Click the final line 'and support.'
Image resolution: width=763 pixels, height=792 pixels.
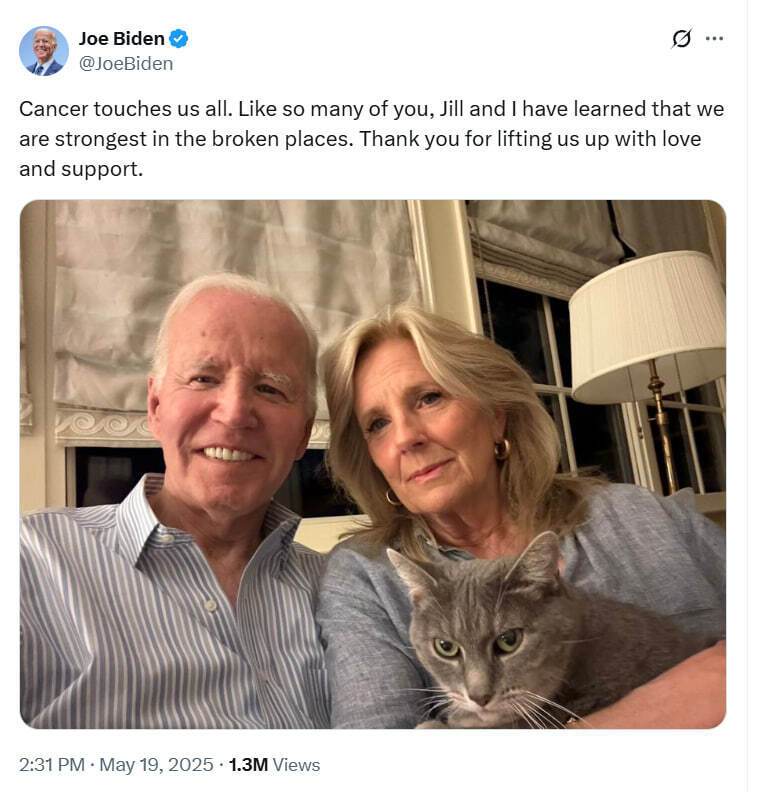point(81,169)
